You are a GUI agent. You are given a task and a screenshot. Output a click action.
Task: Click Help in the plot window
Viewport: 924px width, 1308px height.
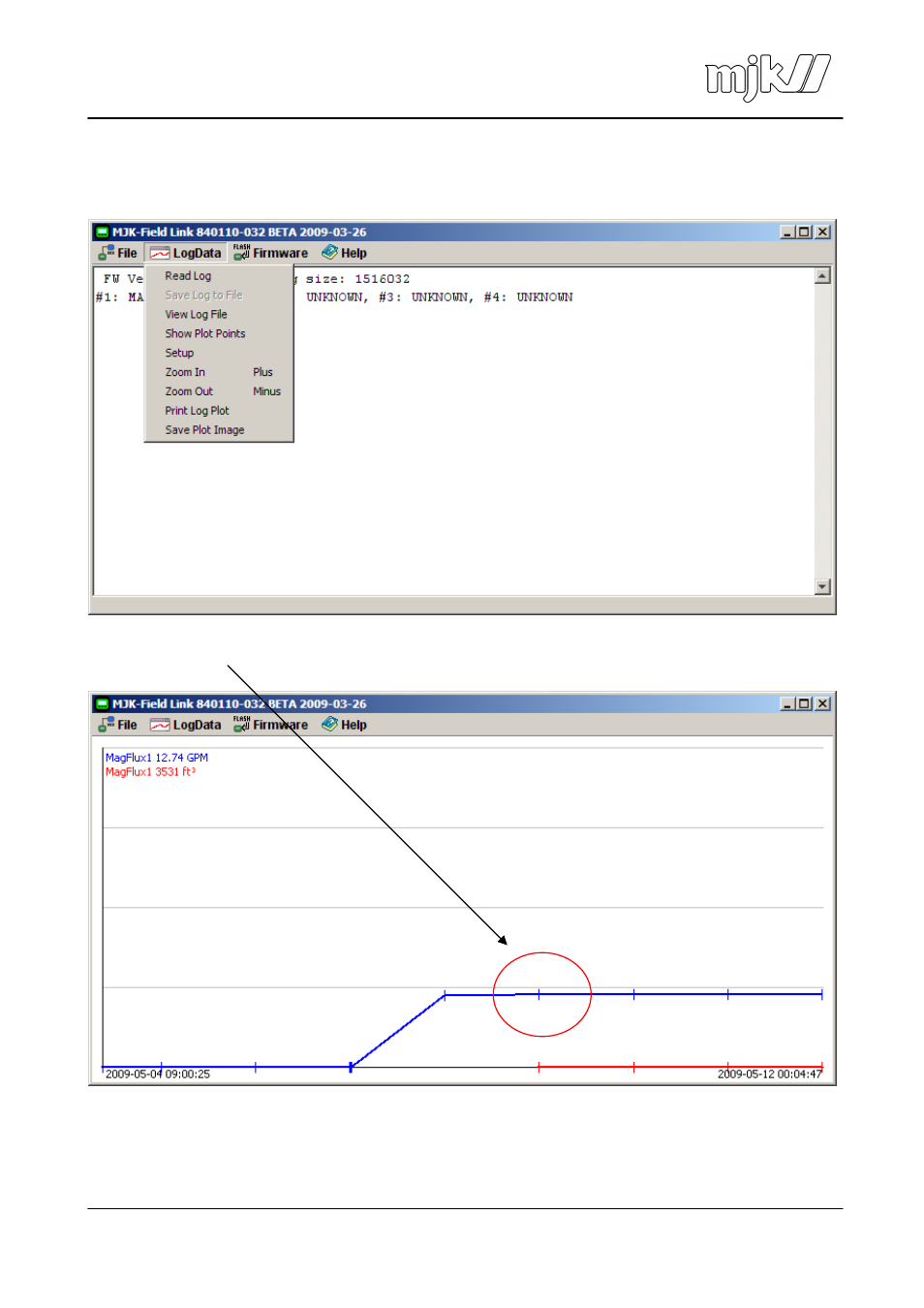coord(345,726)
